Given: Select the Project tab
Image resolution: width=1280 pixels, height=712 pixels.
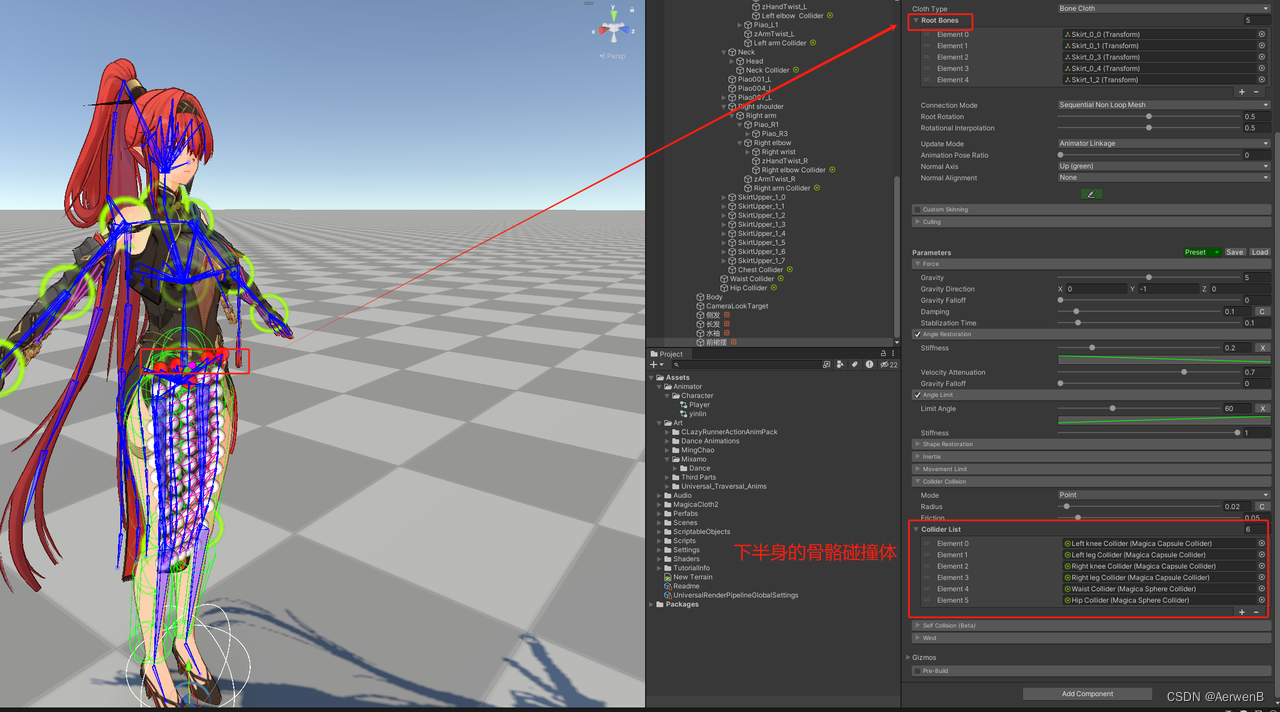Looking at the screenshot, I should tap(667, 354).
